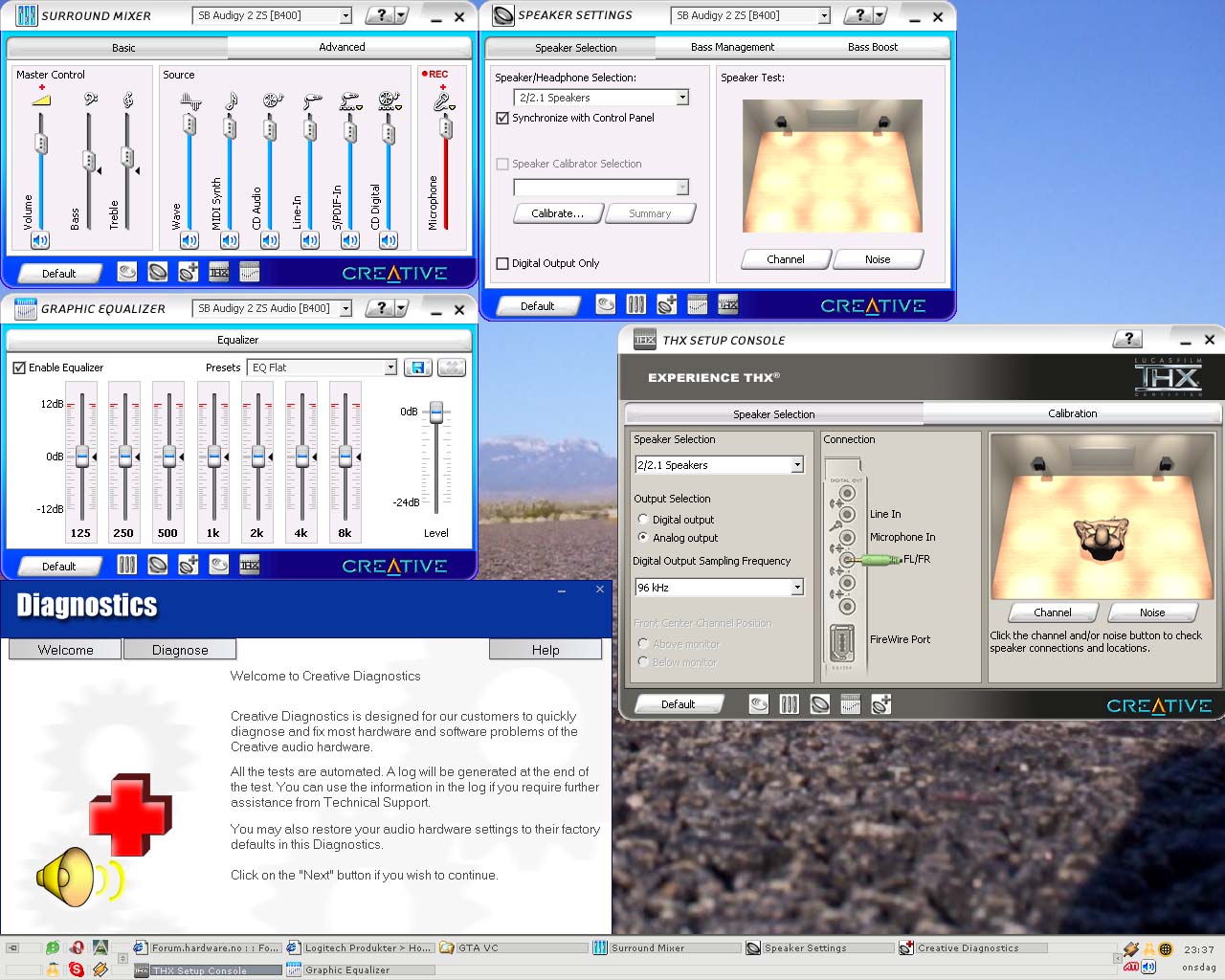Click the Wave waveform icon in Surround Mixer

point(190,100)
